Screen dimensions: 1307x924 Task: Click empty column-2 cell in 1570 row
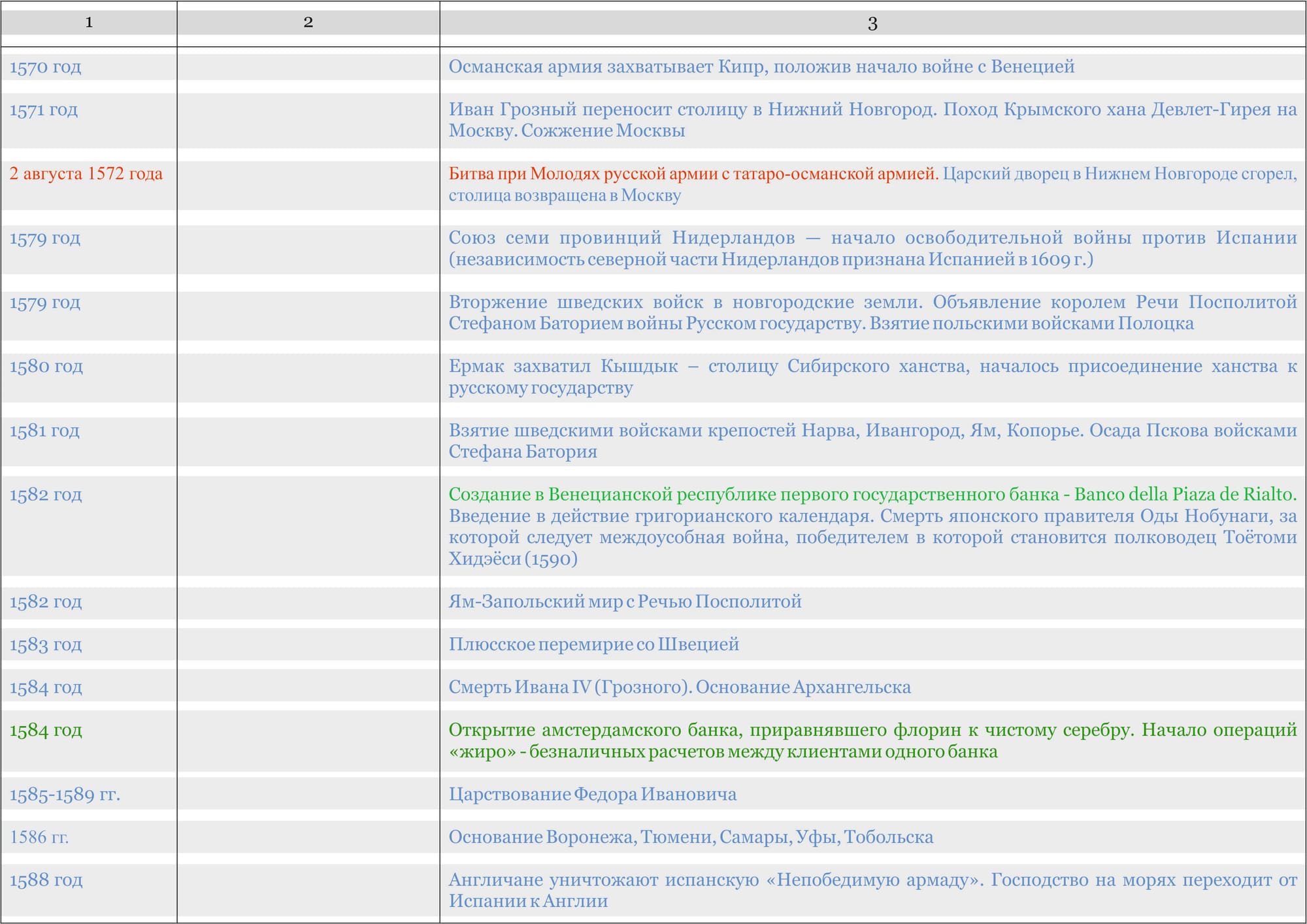[x=308, y=67]
